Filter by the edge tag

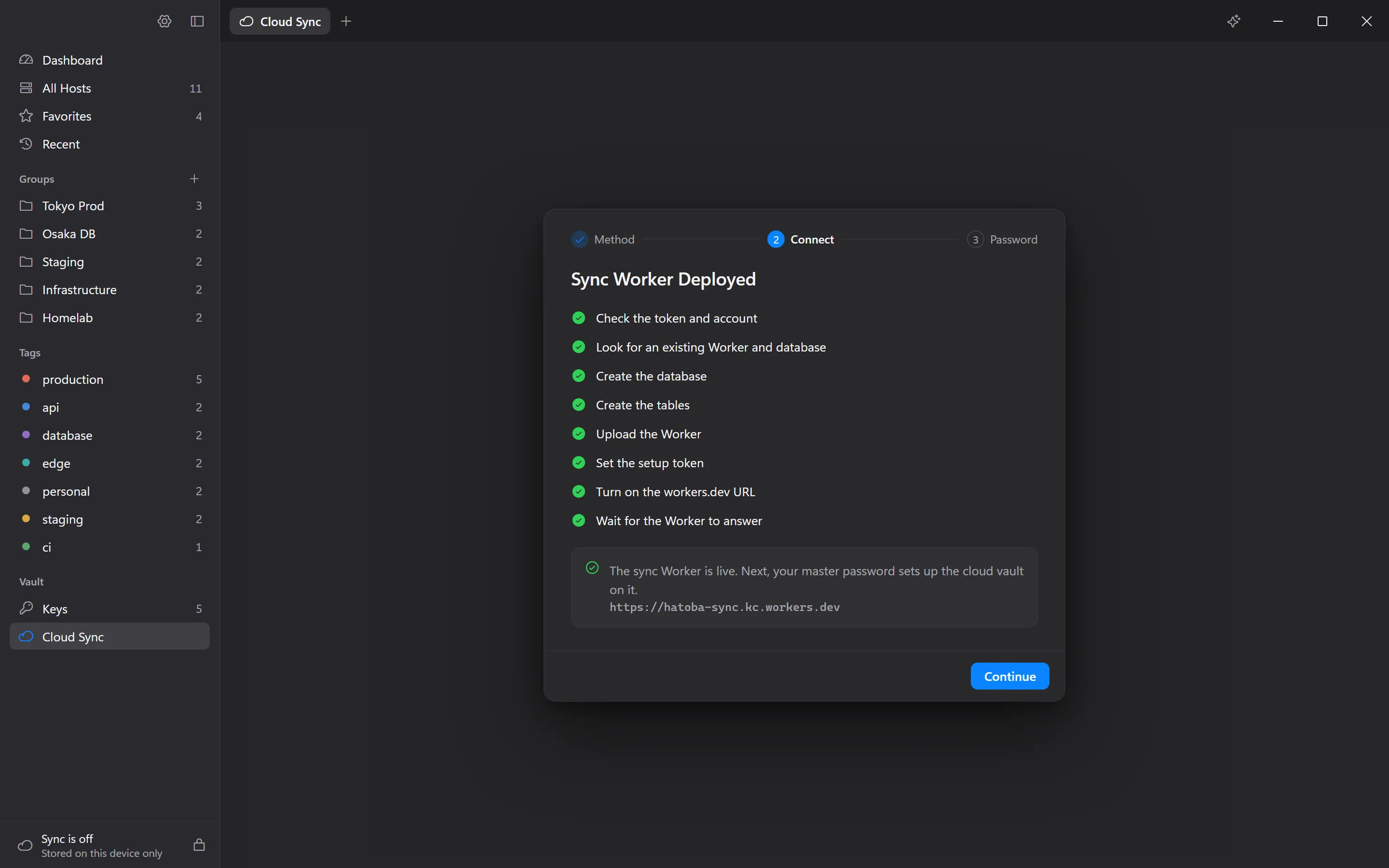click(109, 463)
